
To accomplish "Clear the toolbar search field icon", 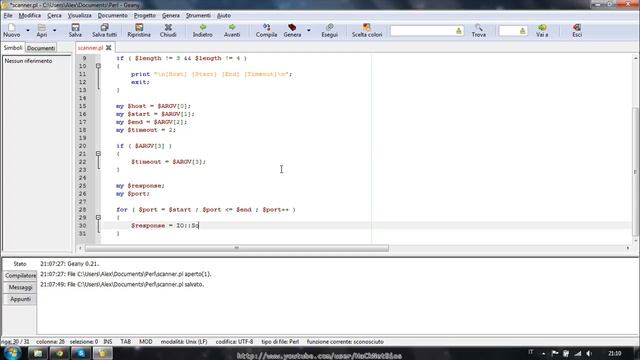I will click(x=459, y=31).
